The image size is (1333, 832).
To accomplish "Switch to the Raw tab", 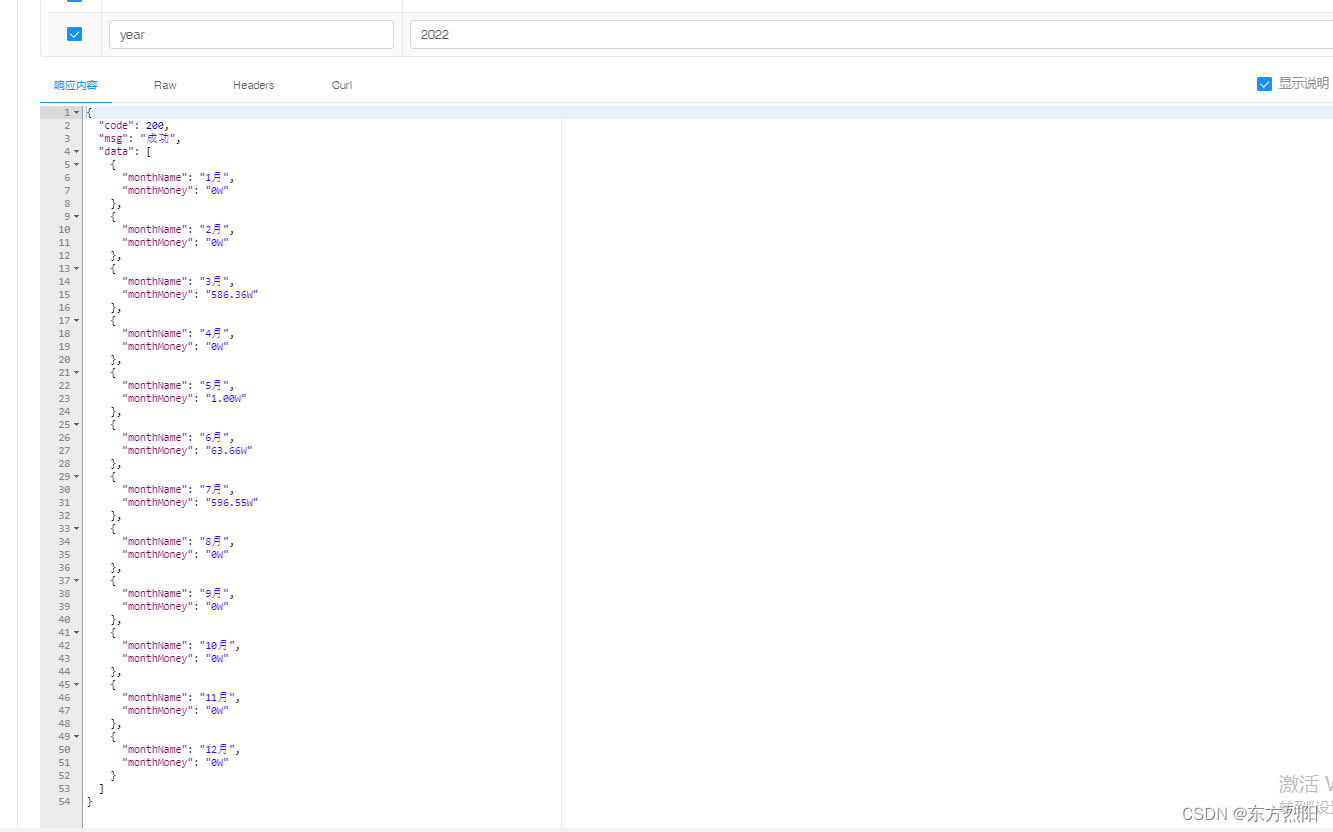I will click(165, 85).
